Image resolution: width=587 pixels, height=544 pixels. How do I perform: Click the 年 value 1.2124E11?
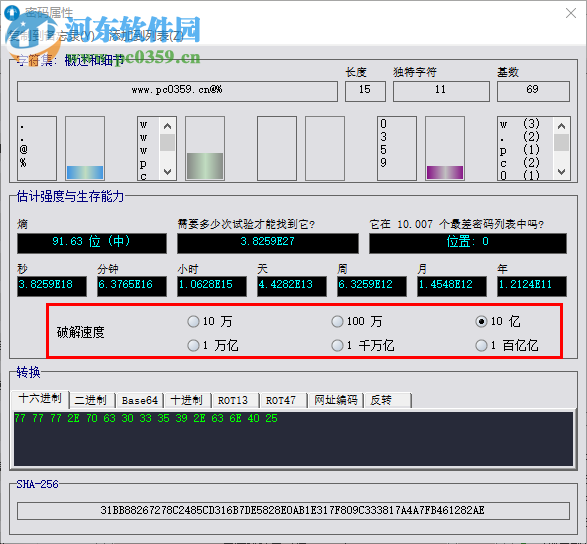[x=532, y=286]
